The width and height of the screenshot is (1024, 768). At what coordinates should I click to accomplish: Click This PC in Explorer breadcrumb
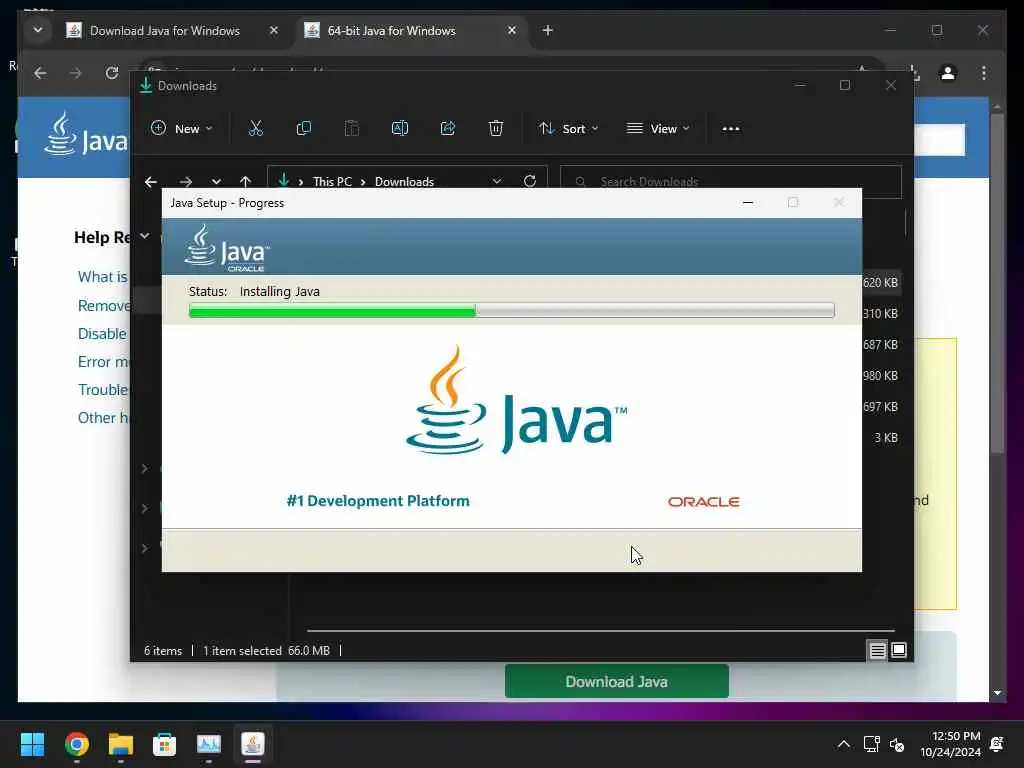(x=332, y=182)
